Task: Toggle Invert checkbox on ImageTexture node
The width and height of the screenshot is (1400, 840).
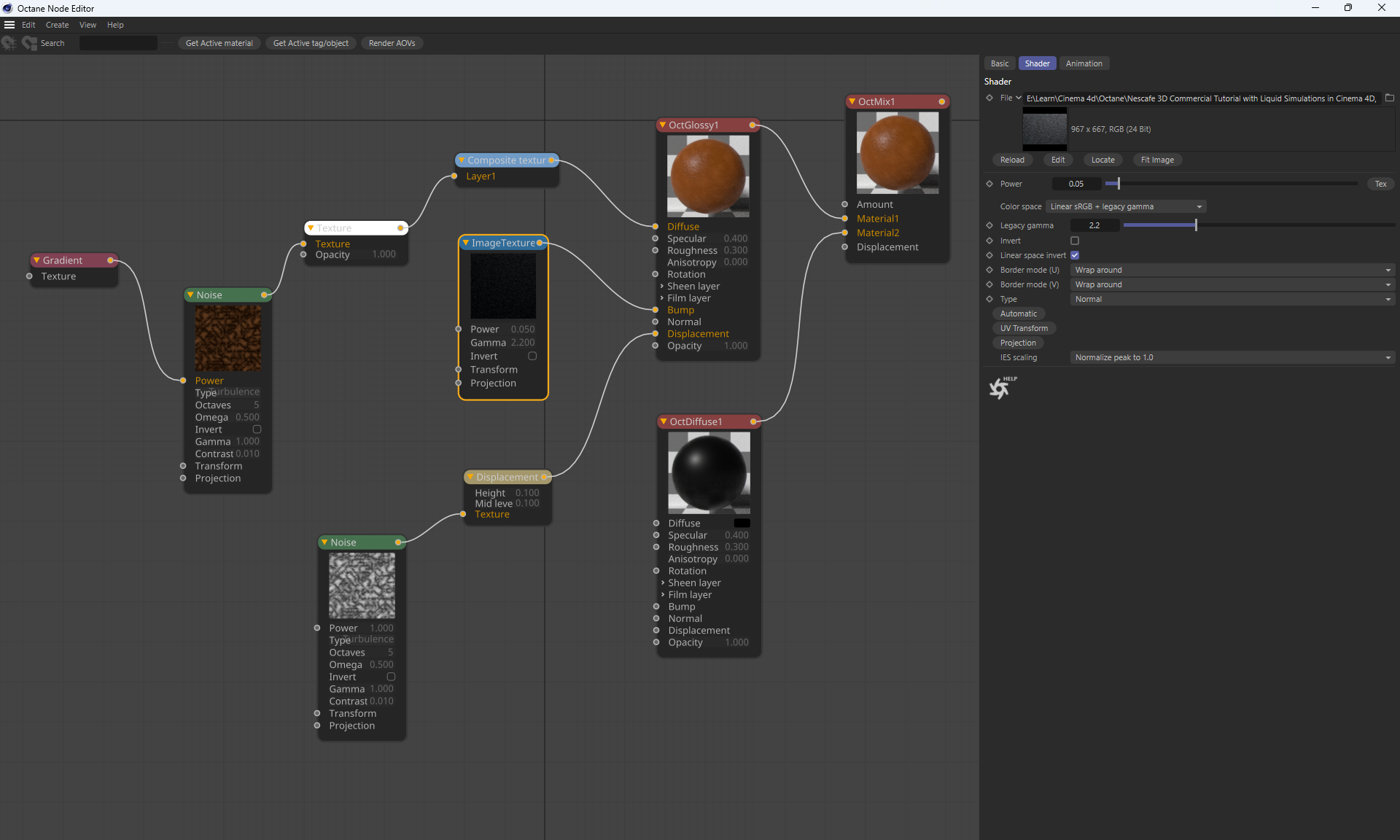Action: pyautogui.click(x=532, y=357)
